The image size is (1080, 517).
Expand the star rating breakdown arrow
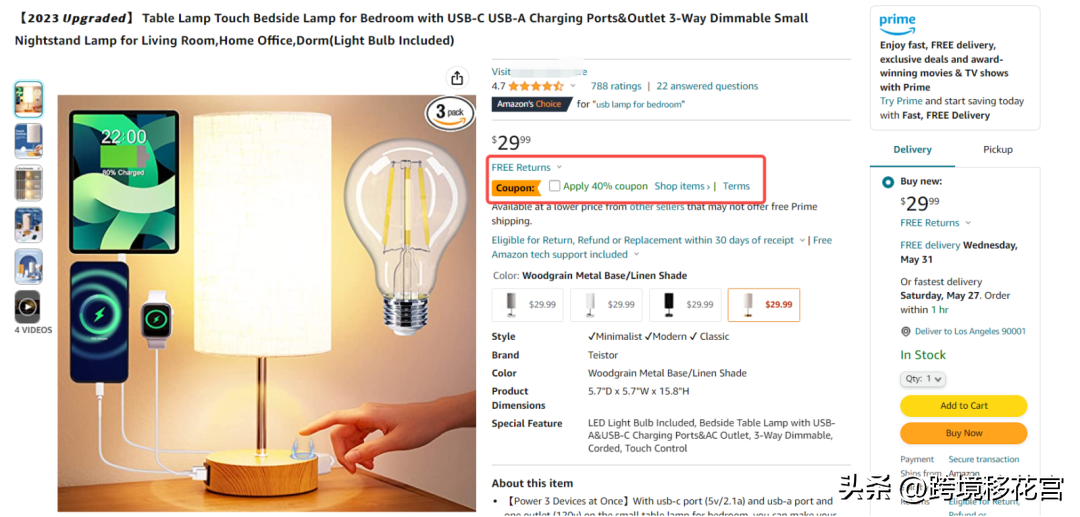pyautogui.click(x=573, y=87)
